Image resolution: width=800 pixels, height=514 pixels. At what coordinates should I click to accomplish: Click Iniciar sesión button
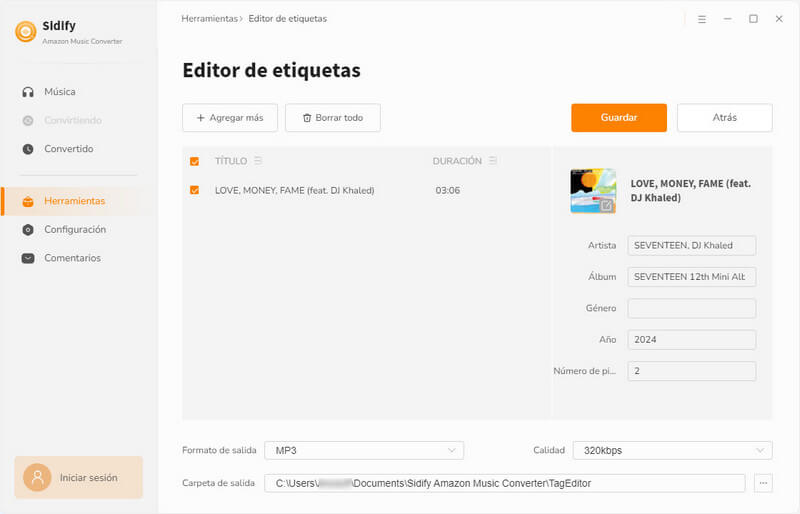79,478
